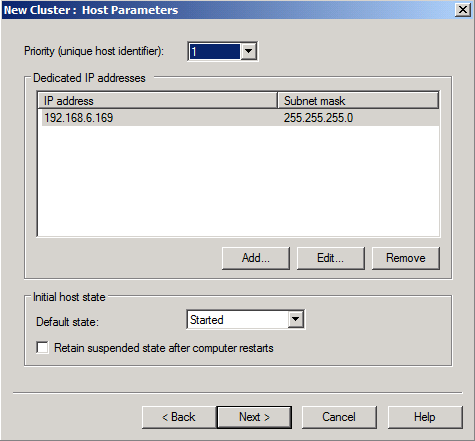The height and width of the screenshot is (441, 475).
Task: Click the Retain suspended state checkbox label
Action: click(x=164, y=348)
